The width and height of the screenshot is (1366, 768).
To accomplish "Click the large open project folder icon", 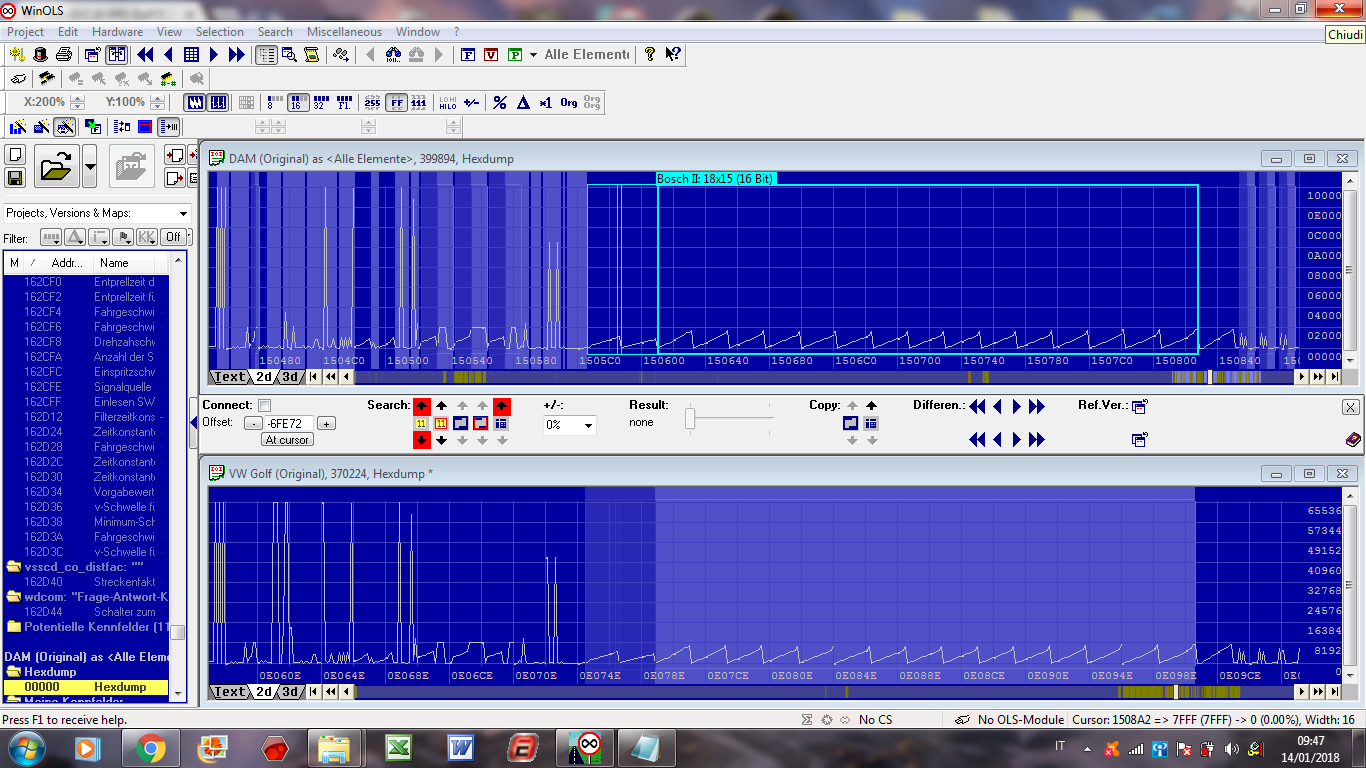I will pos(57,166).
